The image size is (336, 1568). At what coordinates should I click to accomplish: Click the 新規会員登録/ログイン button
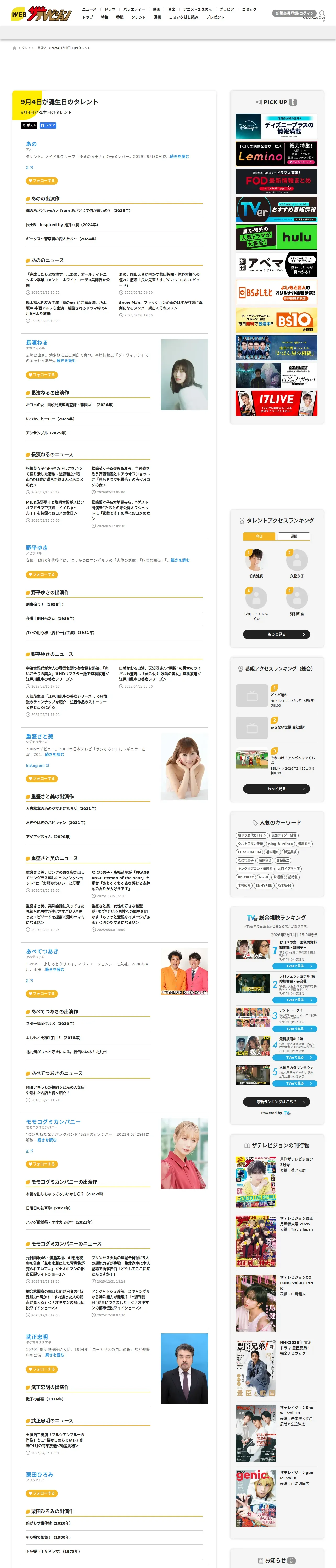(x=295, y=13)
